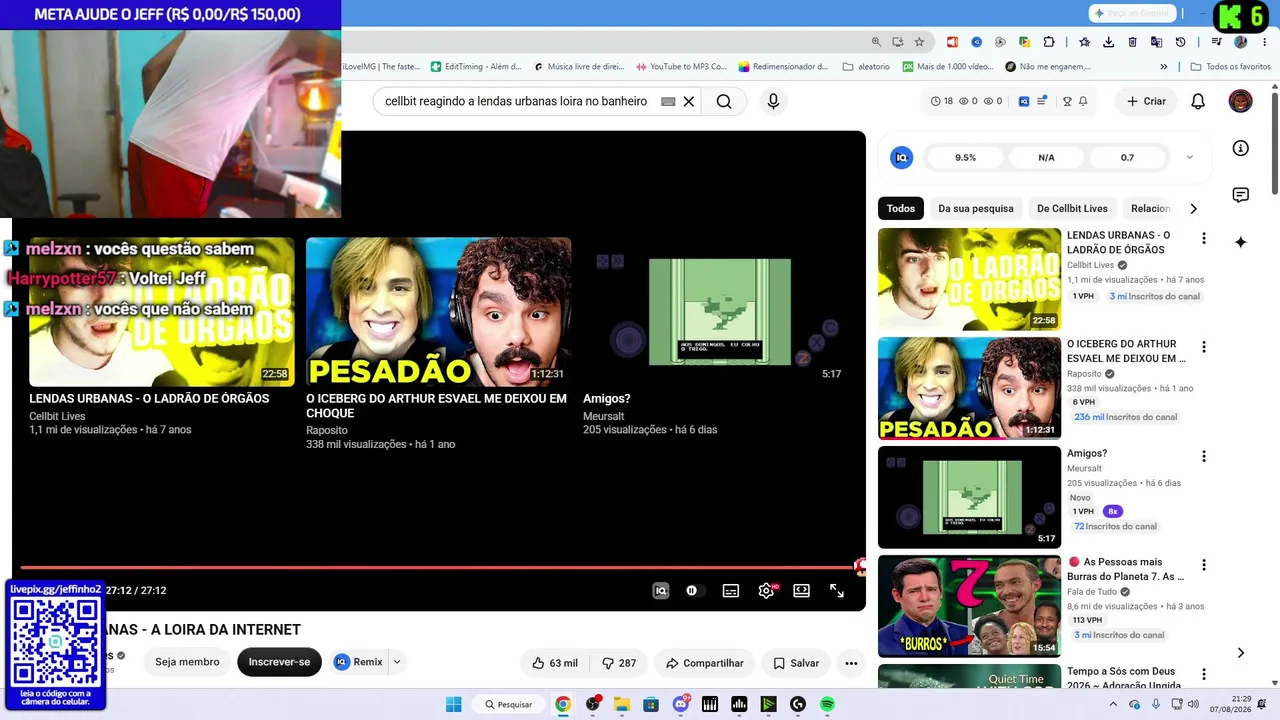
Task: Toggle YouTube subtitles on the player
Action: coord(731,591)
